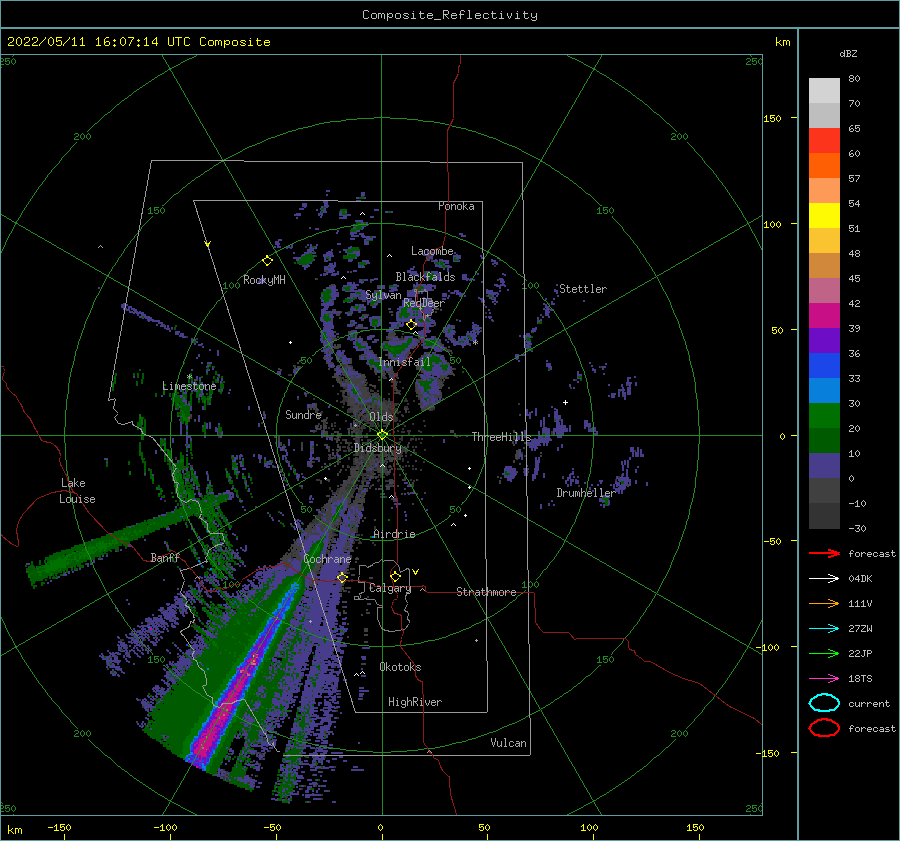Screen dimensions: 900x841
Task: Click the dBZ legend heading
Action: 848,53
